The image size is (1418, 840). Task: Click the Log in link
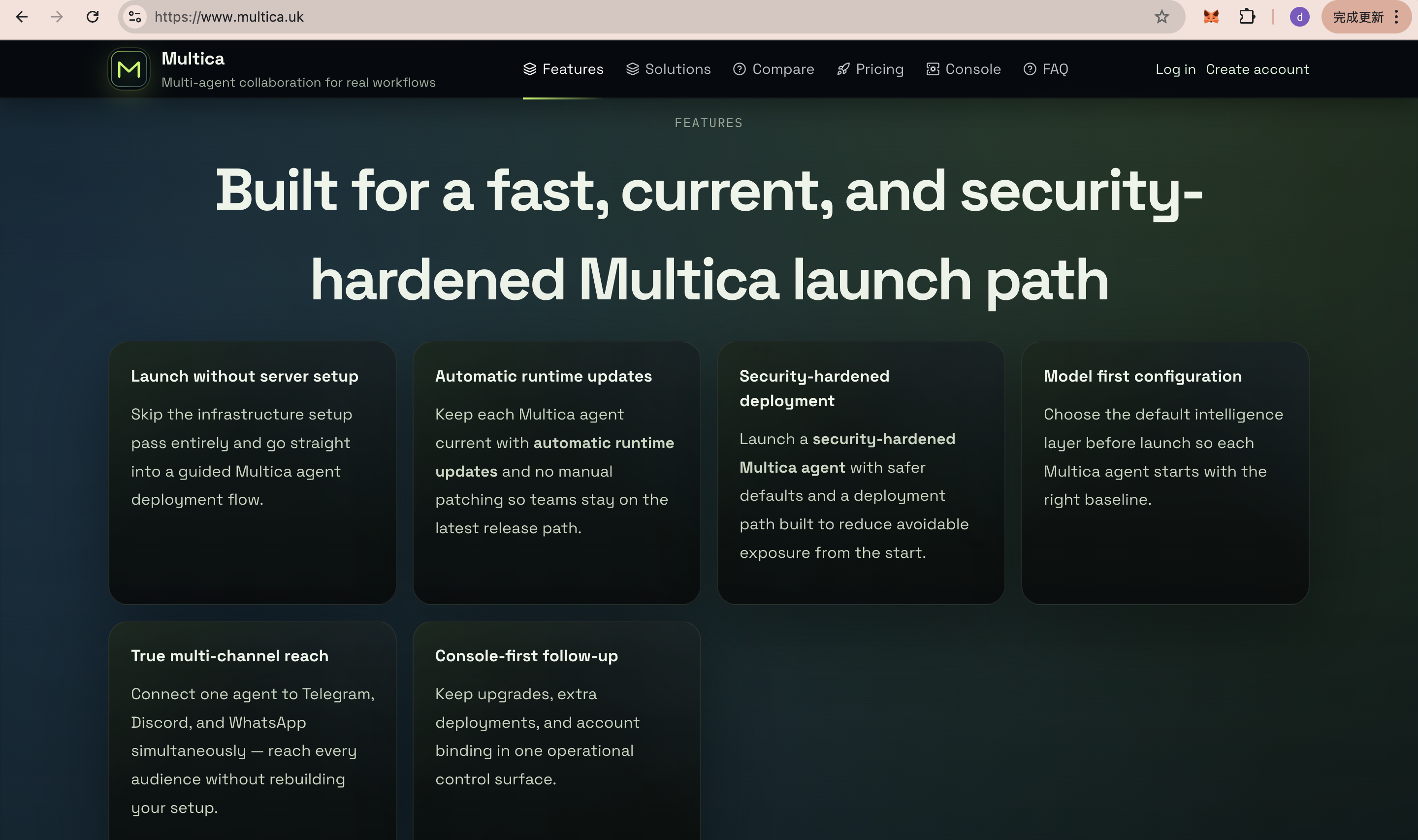[x=1175, y=69]
